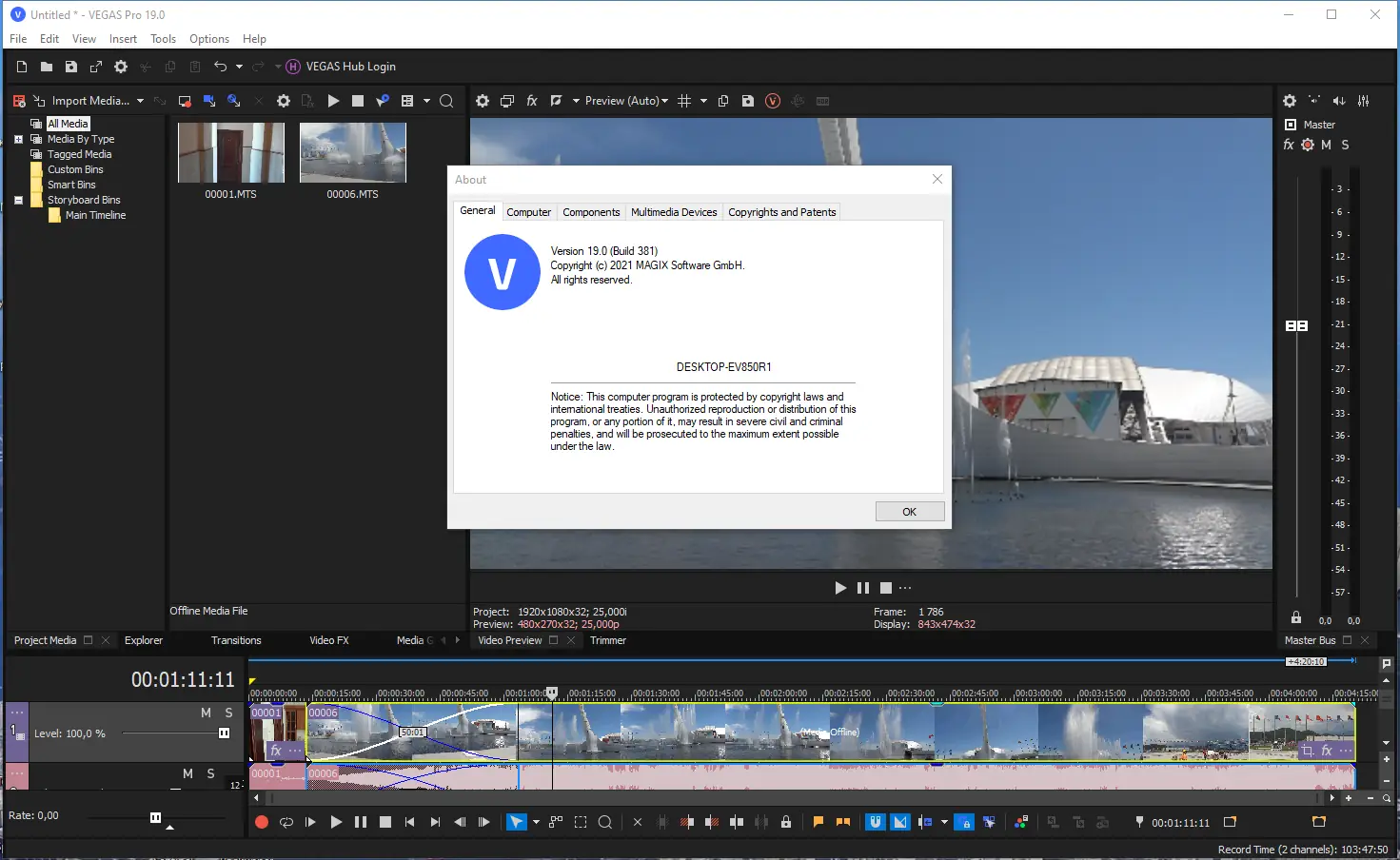The image size is (1400, 860).
Task: Save the preview snapshot to a file
Action: coord(748,101)
